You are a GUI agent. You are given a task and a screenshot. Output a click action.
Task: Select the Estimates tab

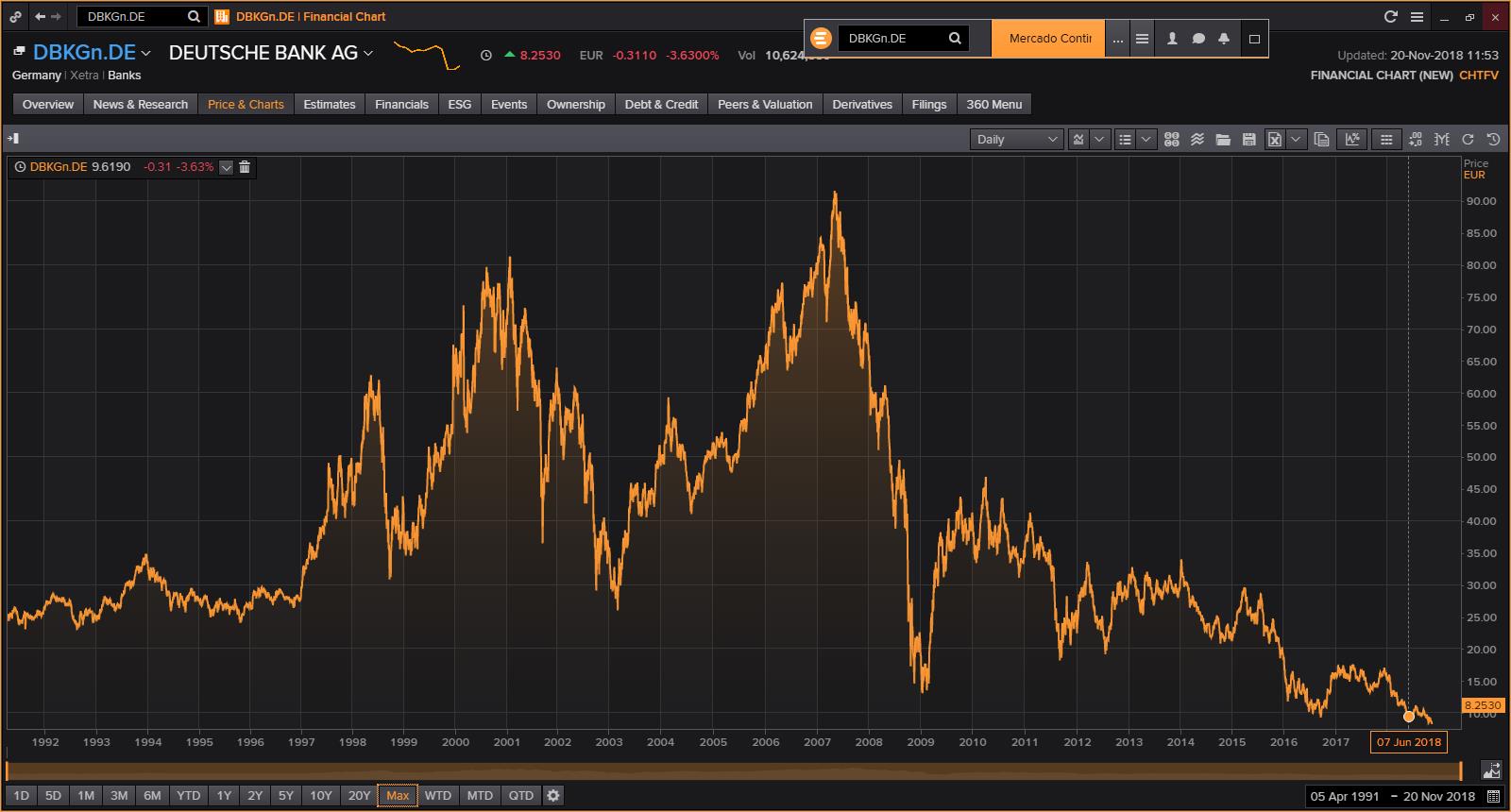330,104
